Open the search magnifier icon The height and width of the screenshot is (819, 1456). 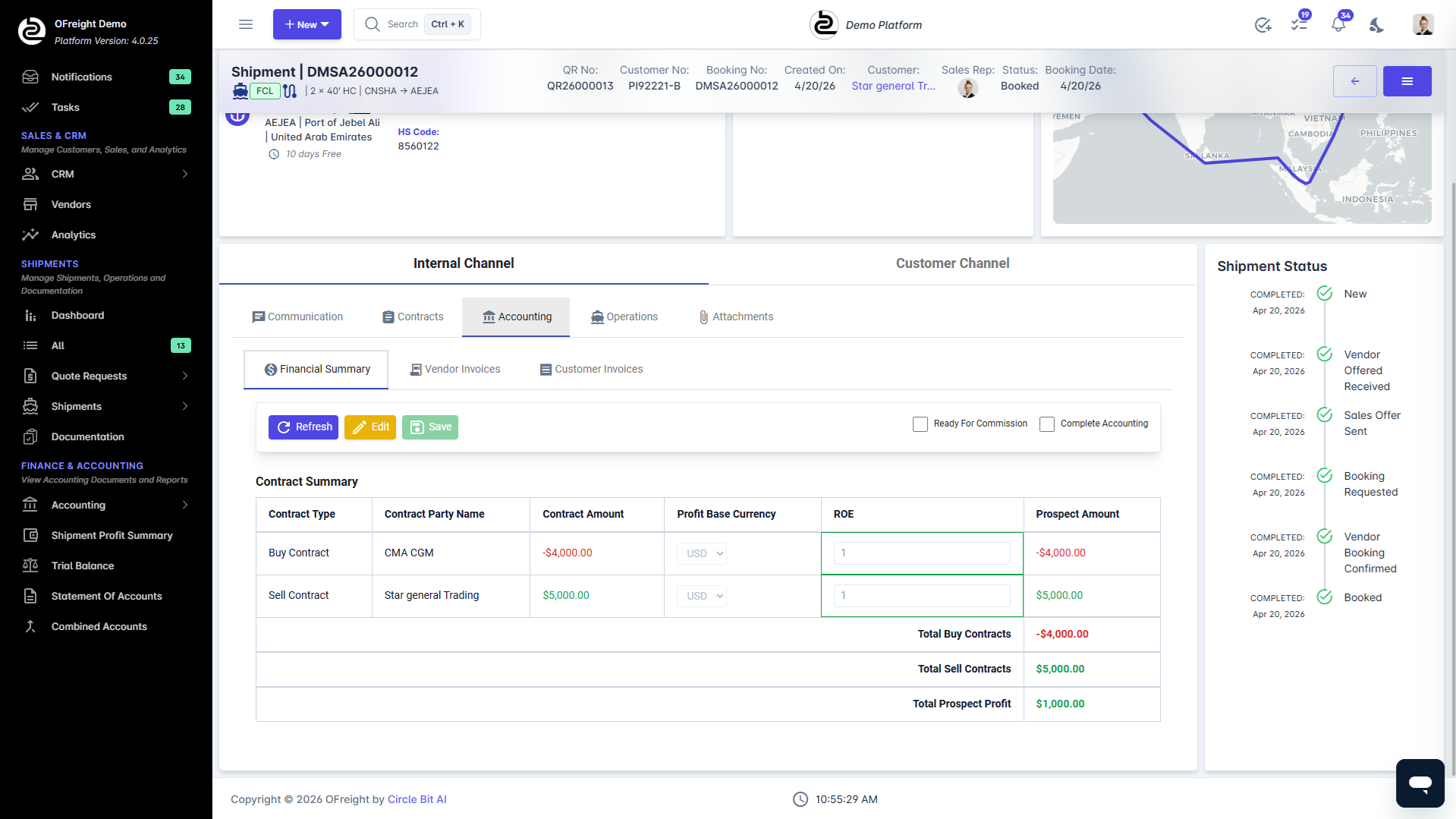pyautogui.click(x=372, y=24)
